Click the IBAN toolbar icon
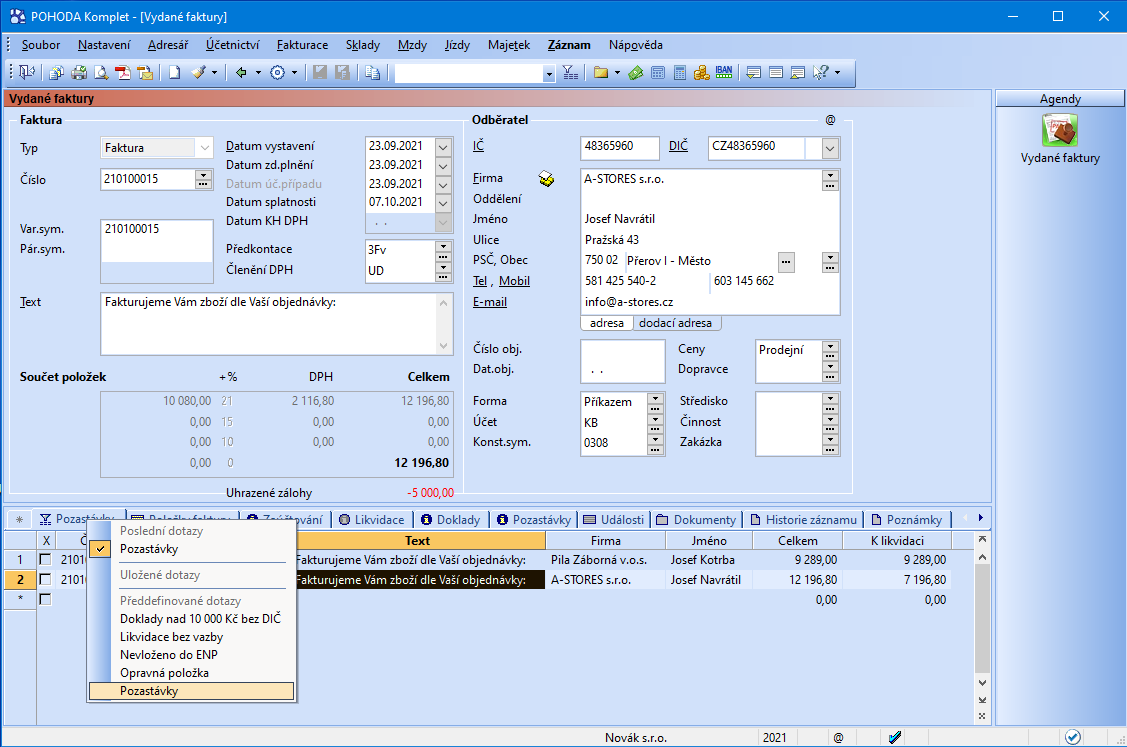The image size is (1127, 747). [724, 72]
